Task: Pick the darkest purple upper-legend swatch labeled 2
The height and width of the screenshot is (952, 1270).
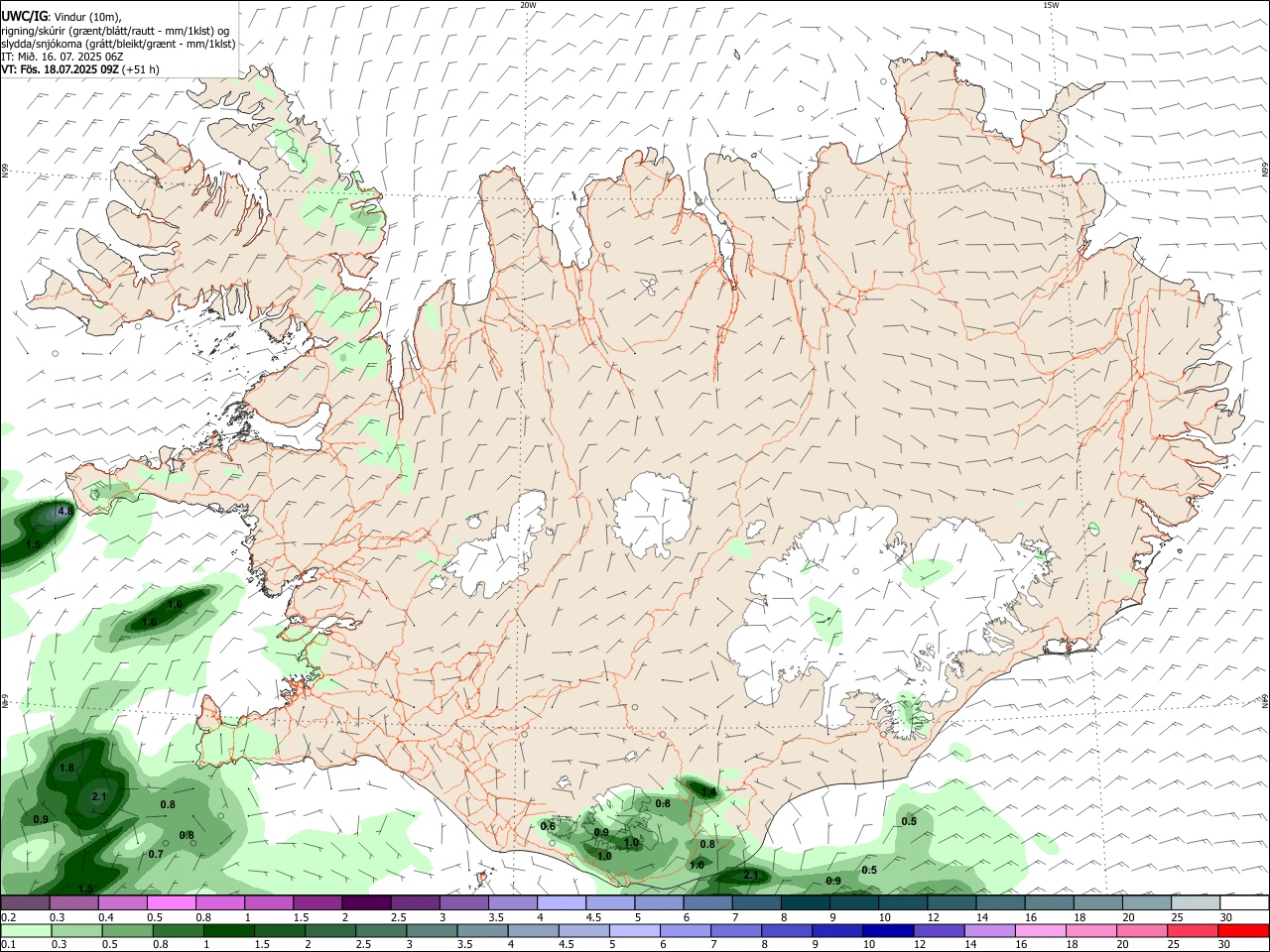Action: click(365, 902)
